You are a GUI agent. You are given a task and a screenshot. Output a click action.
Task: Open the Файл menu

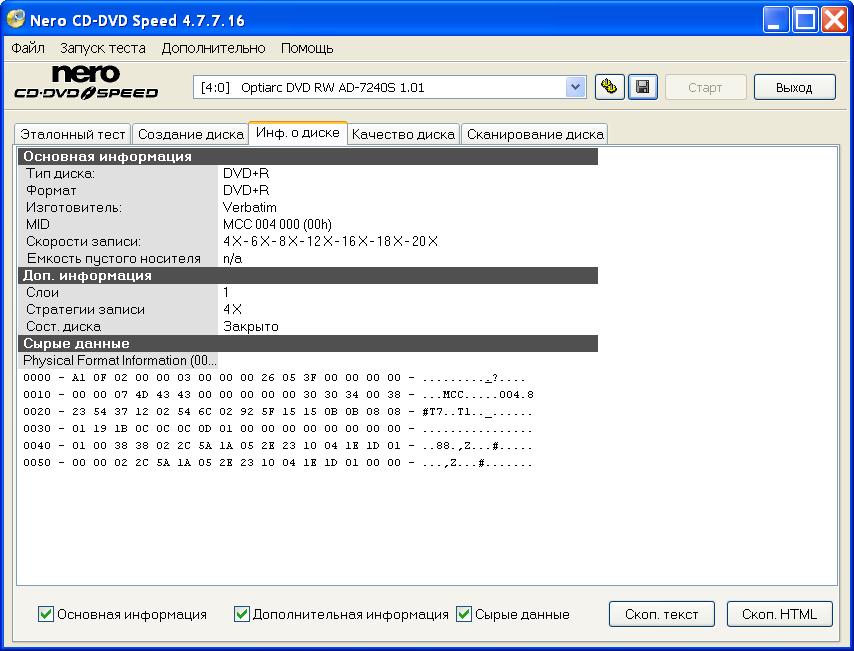coord(28,48)
